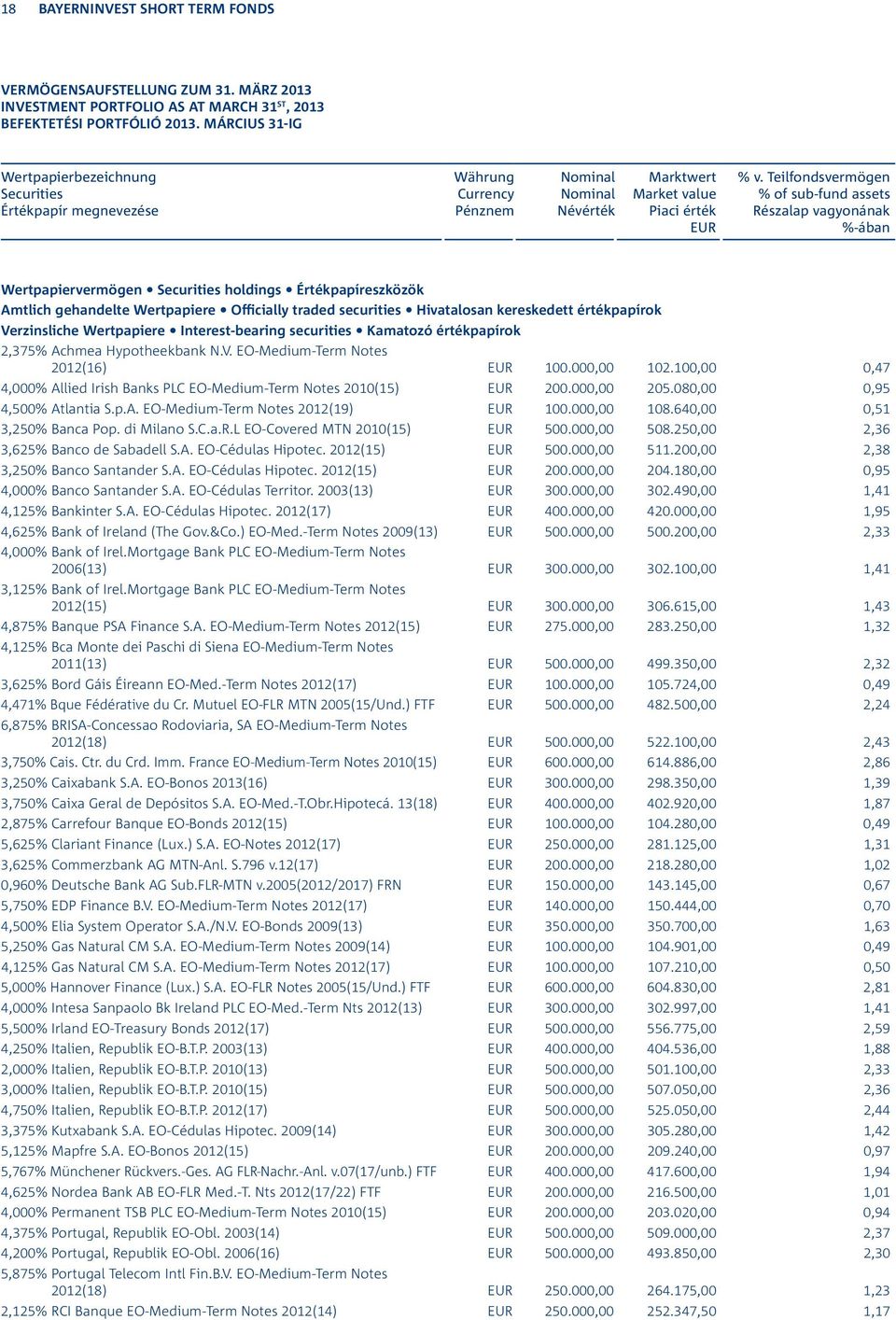Image resolution: width=896 pixels, height=1320 pixels.
Task: Click market value 102.100,00
Action: (x=681, y=368)
